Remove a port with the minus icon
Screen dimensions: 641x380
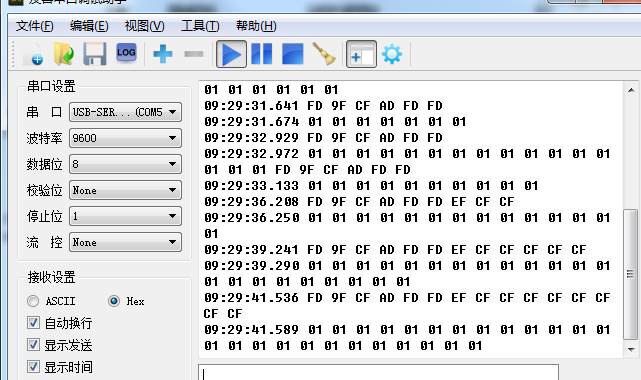click(x=194, y=54)
